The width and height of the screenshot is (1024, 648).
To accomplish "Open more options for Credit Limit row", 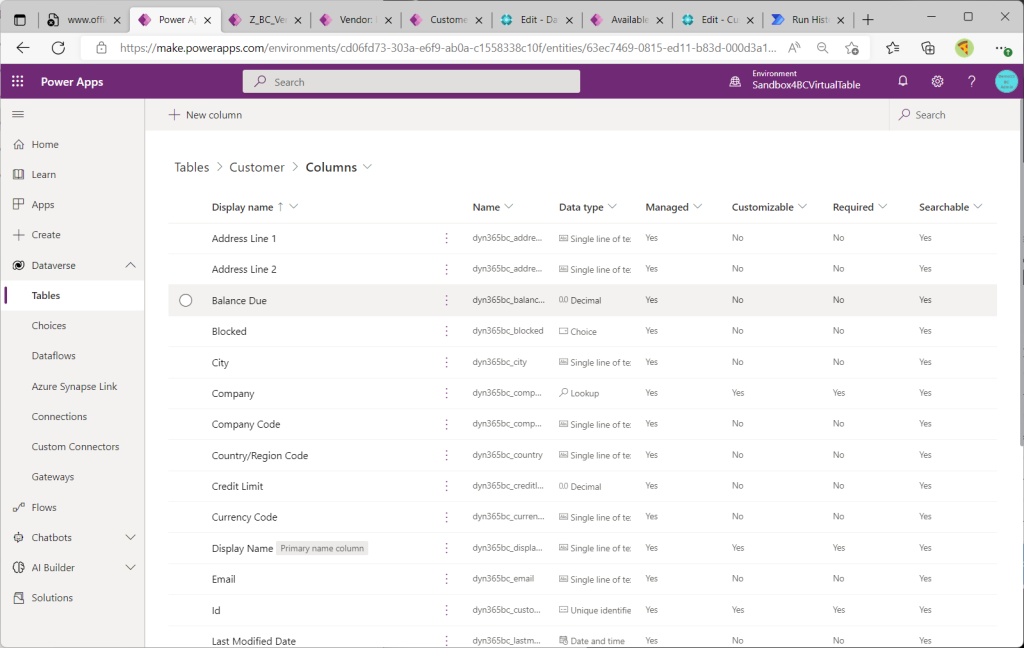I will click(x=447, y=486).
